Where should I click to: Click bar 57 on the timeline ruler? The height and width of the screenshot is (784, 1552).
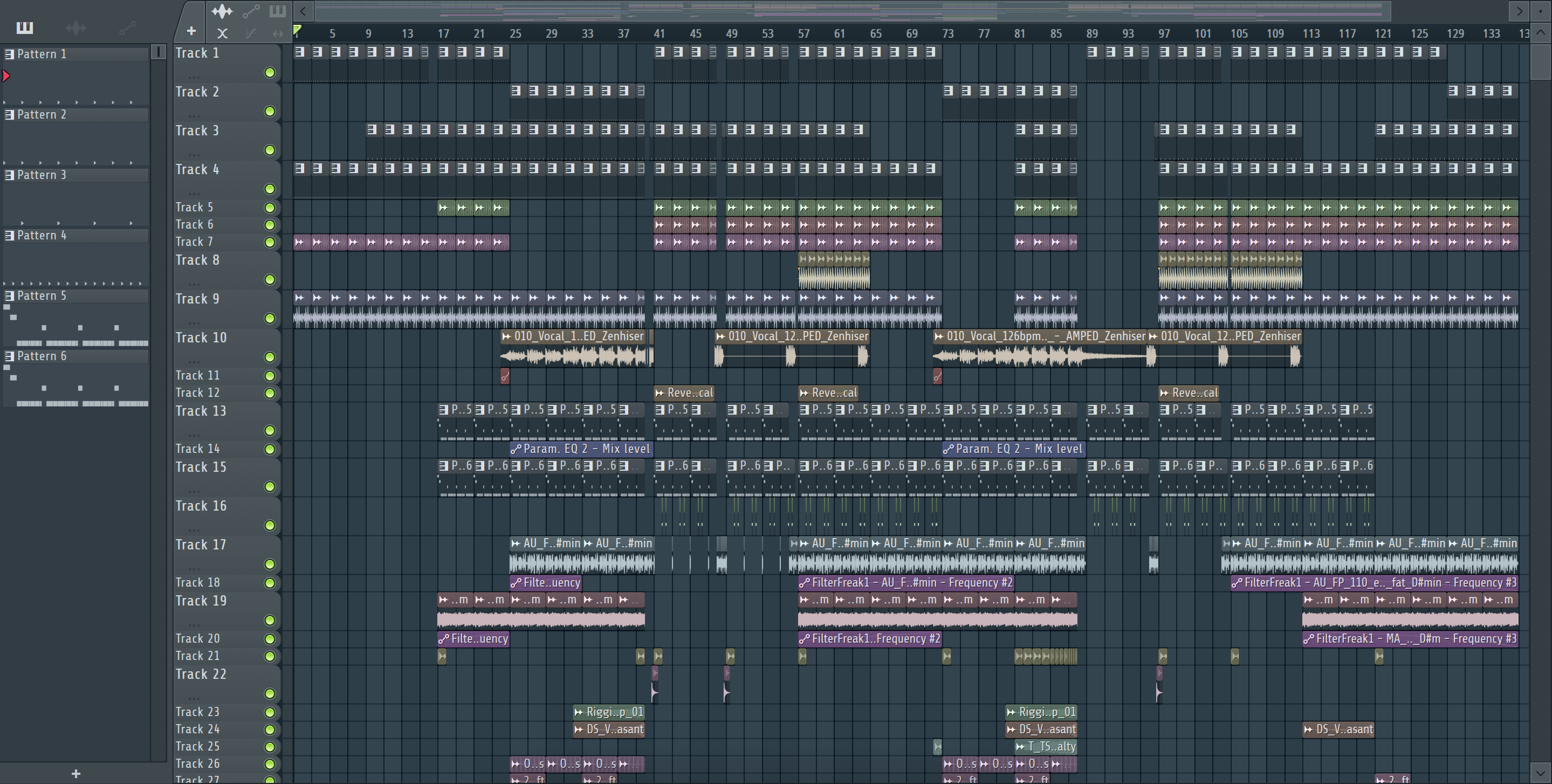click(804, 34)
